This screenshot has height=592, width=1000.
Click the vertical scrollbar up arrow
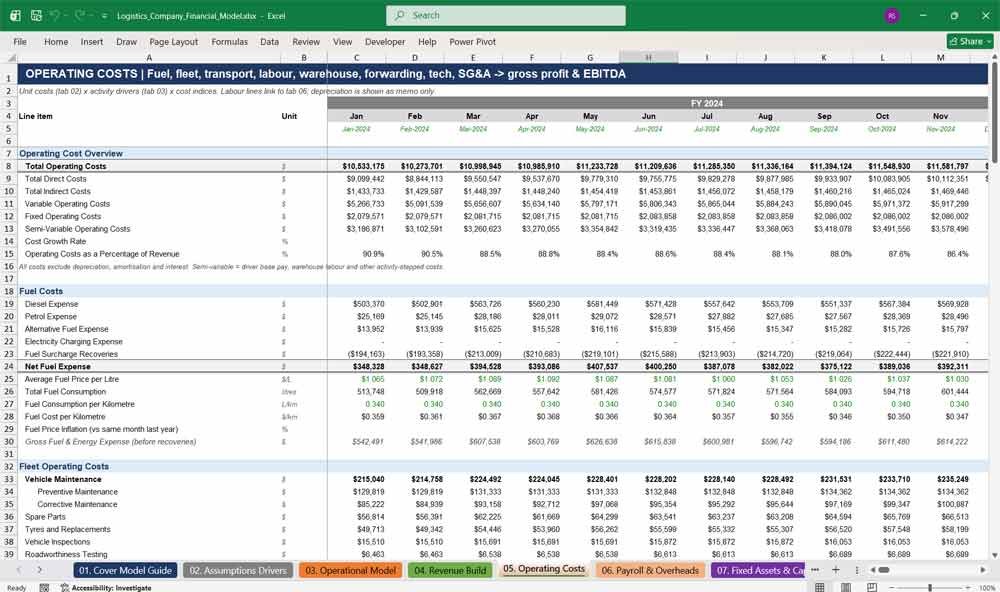[994, 57]
